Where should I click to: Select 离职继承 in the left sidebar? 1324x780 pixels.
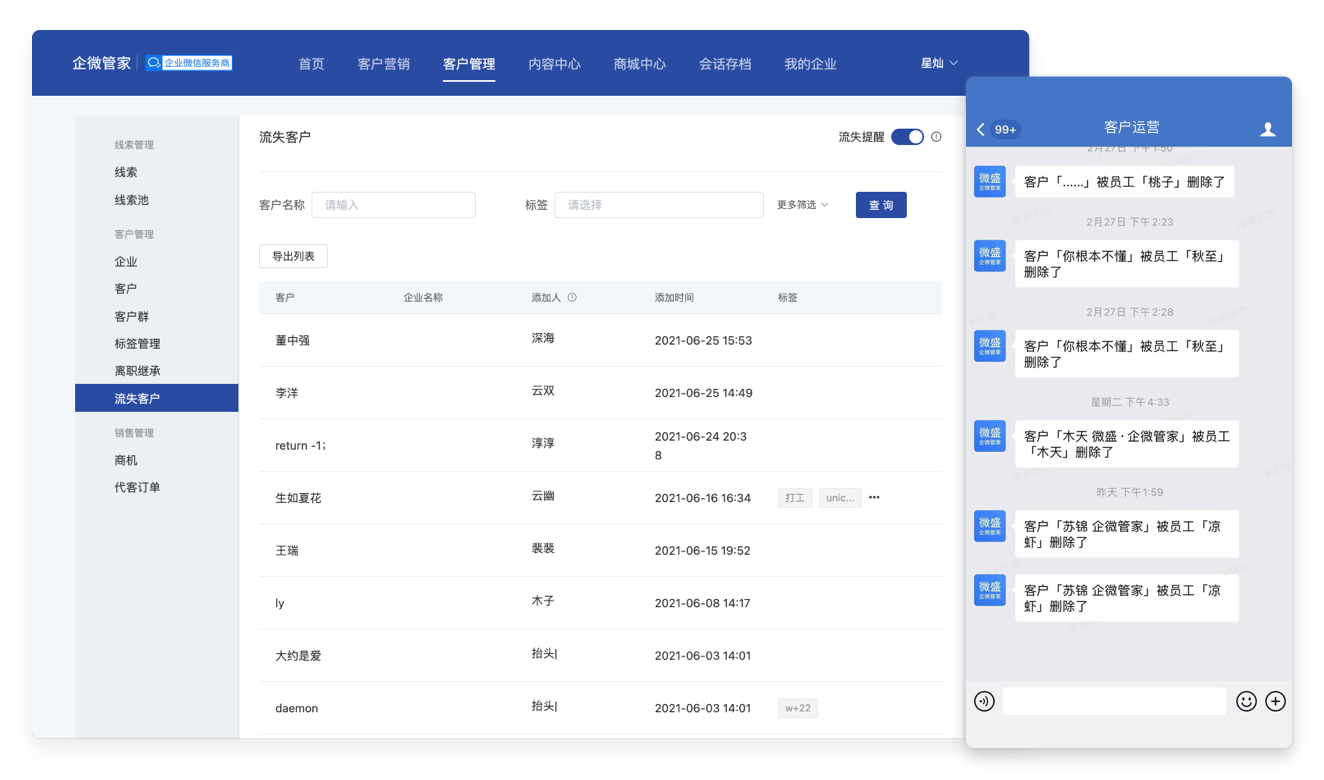point(137,371)
